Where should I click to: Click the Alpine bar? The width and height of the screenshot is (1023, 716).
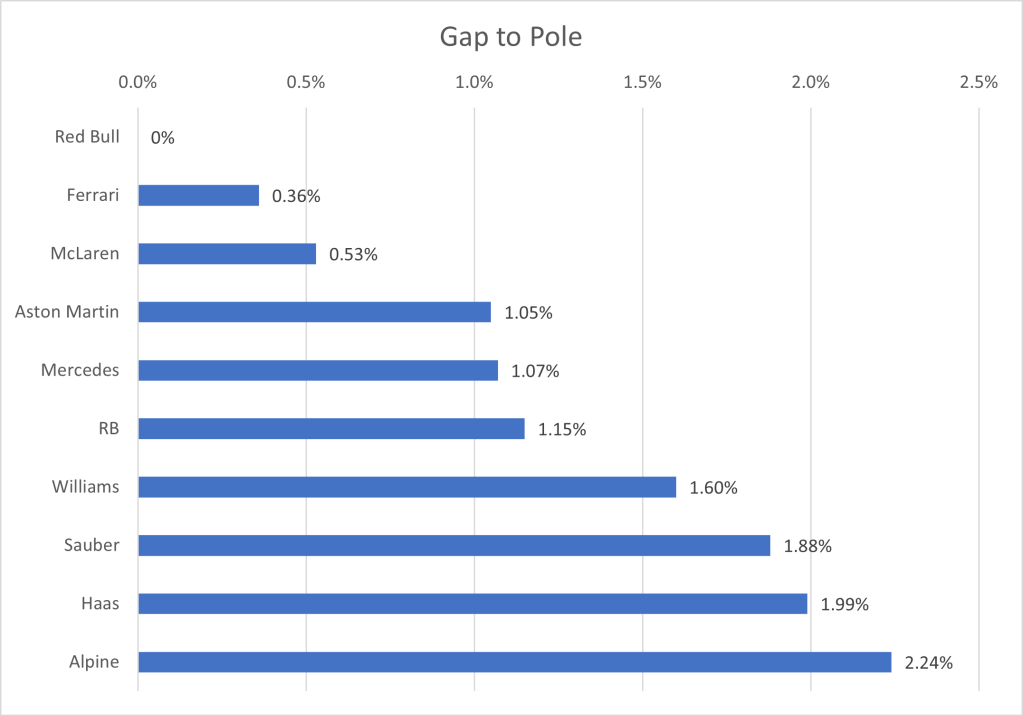point(514,662)
